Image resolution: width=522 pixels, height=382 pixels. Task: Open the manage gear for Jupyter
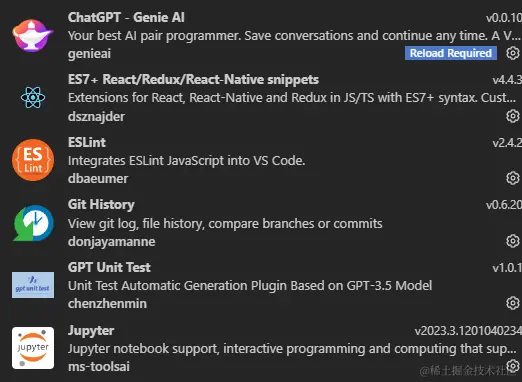click(513, 366)
